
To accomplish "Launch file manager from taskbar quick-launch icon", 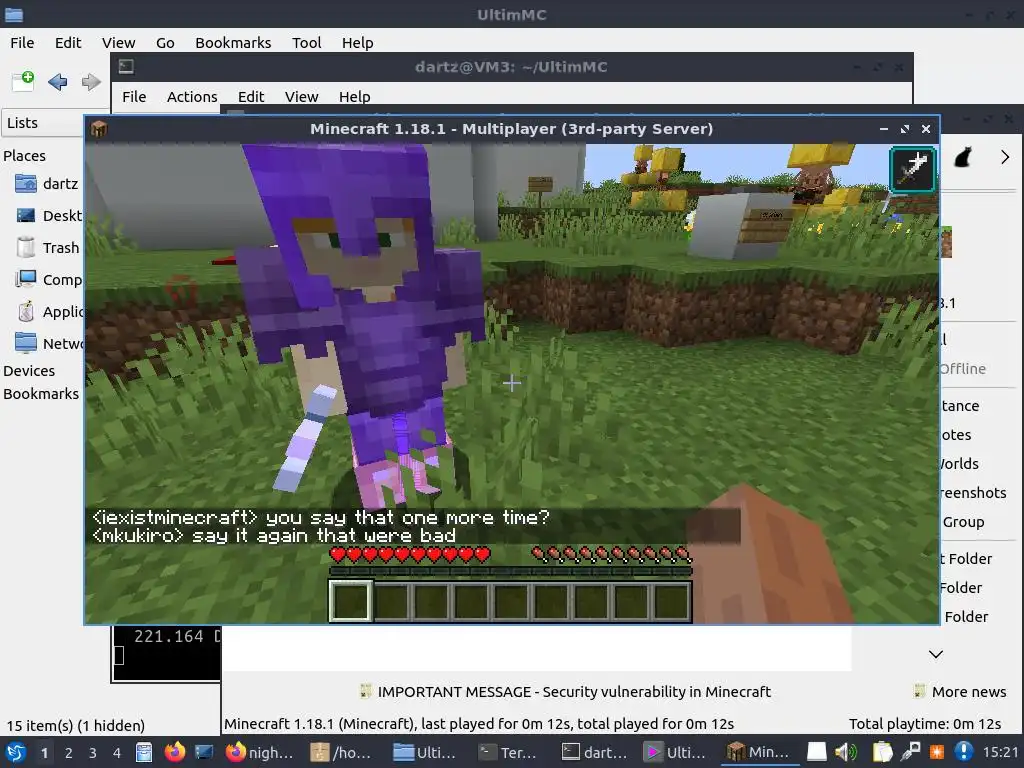I will 144,752.
